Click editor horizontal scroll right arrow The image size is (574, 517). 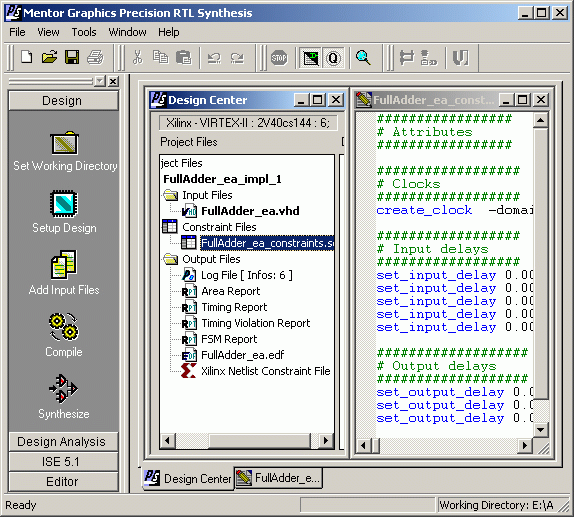point(525,445)
